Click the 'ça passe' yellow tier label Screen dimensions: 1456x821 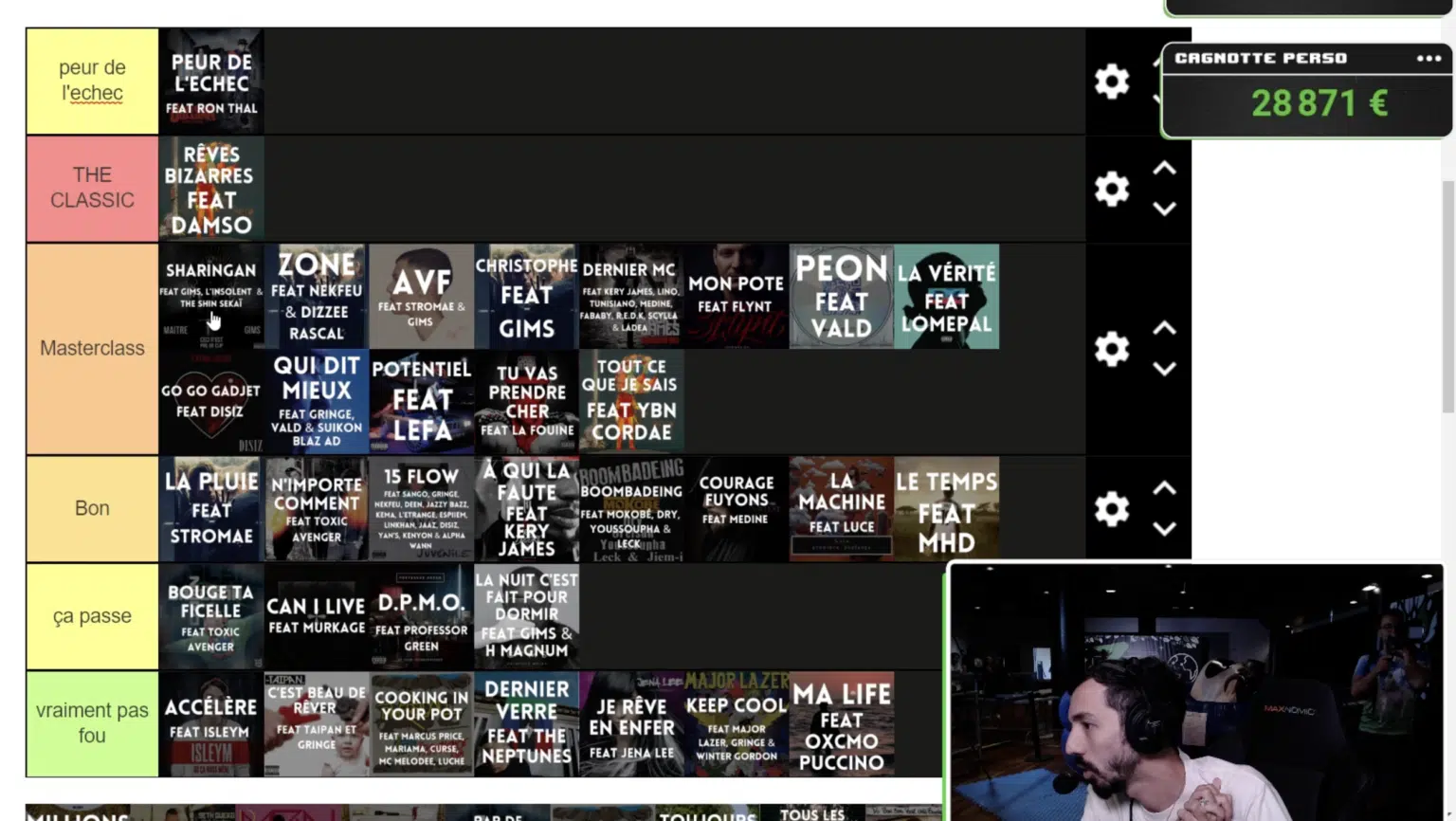(92, 616)
